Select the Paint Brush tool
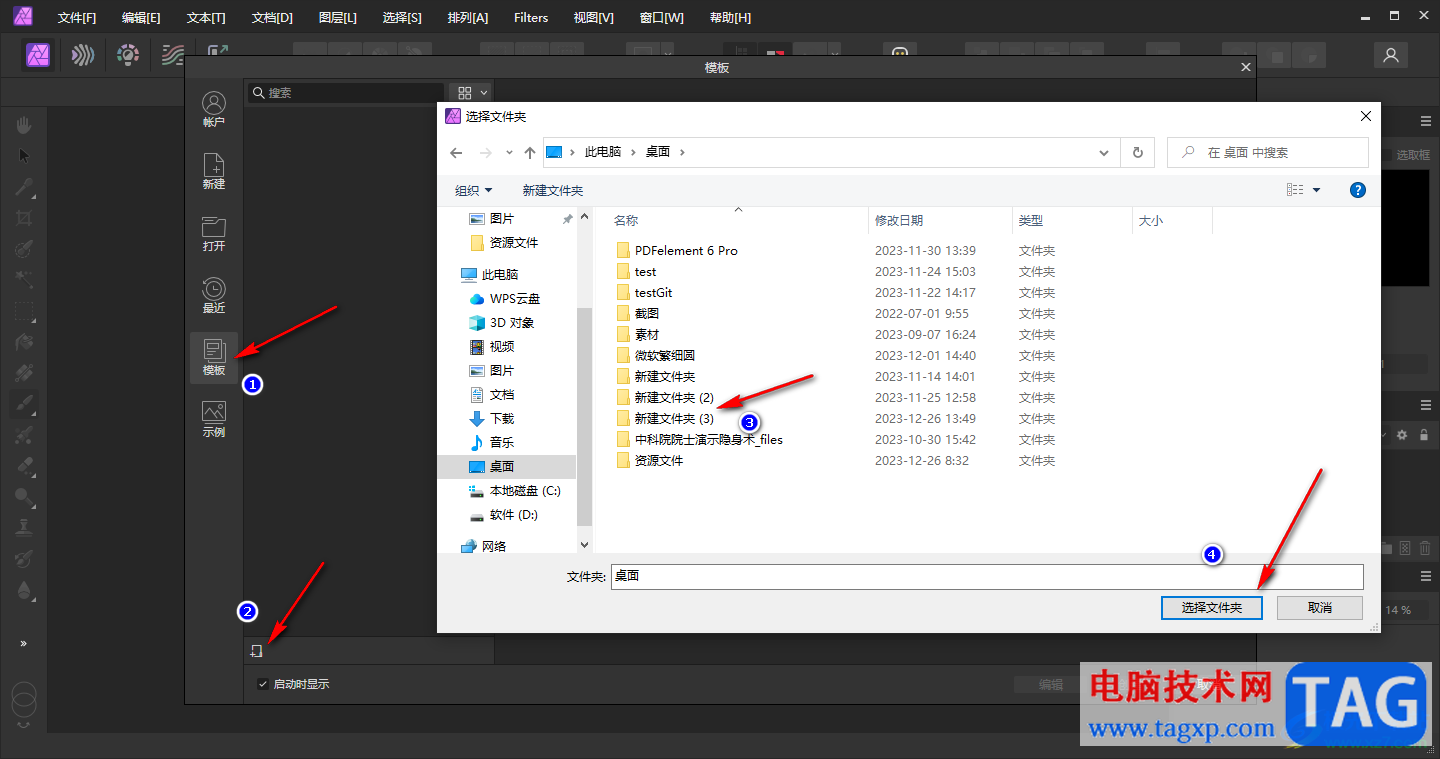1440x759 pixels. [24, 404]
